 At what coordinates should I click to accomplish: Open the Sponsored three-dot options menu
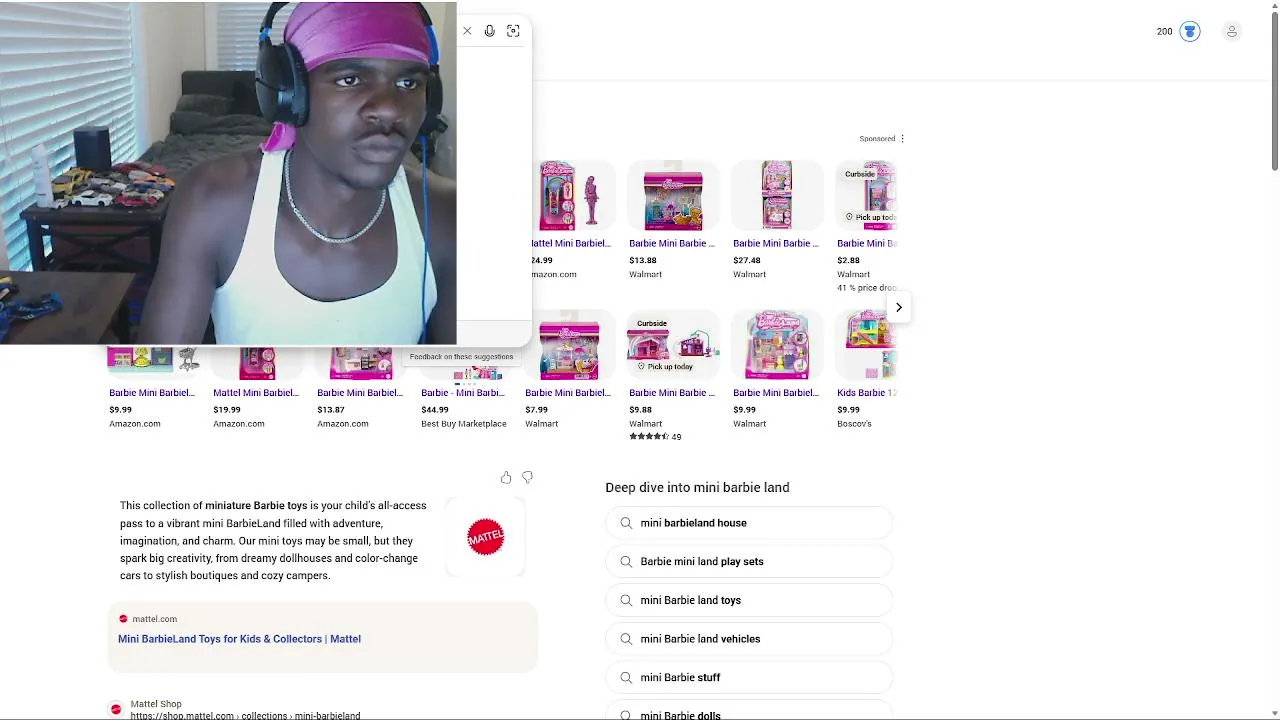pyautogui.click(x=902, y=139)
